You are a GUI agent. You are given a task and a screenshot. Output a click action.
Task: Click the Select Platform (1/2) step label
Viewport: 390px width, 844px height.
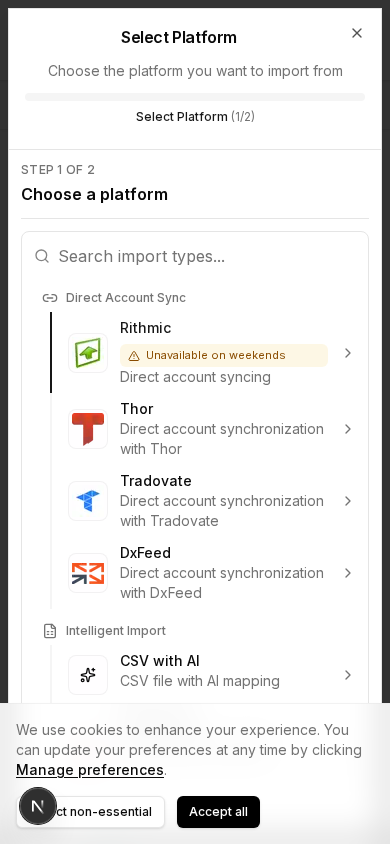(195, 116)
